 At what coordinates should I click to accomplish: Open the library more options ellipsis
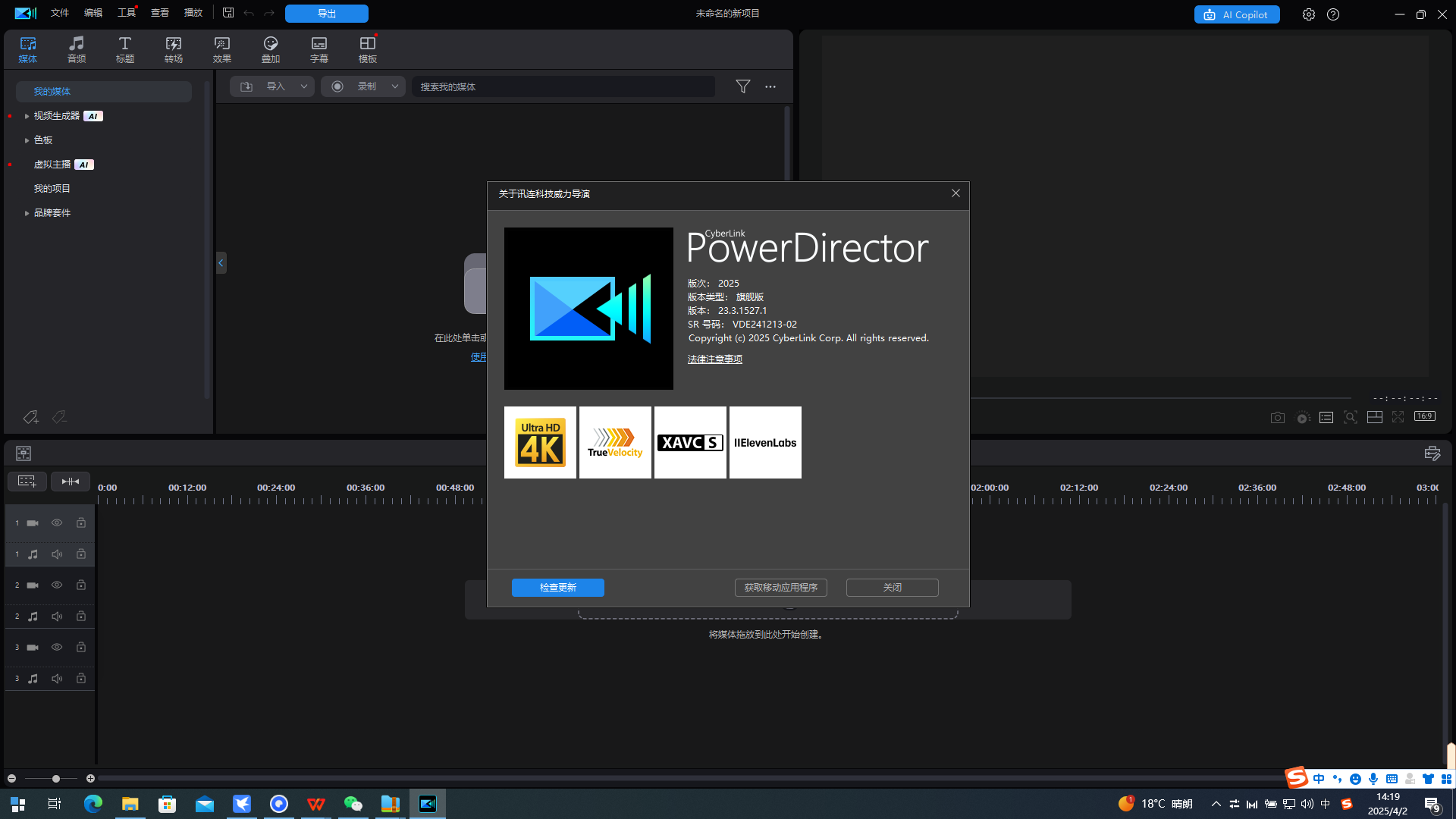coord(770,86)
